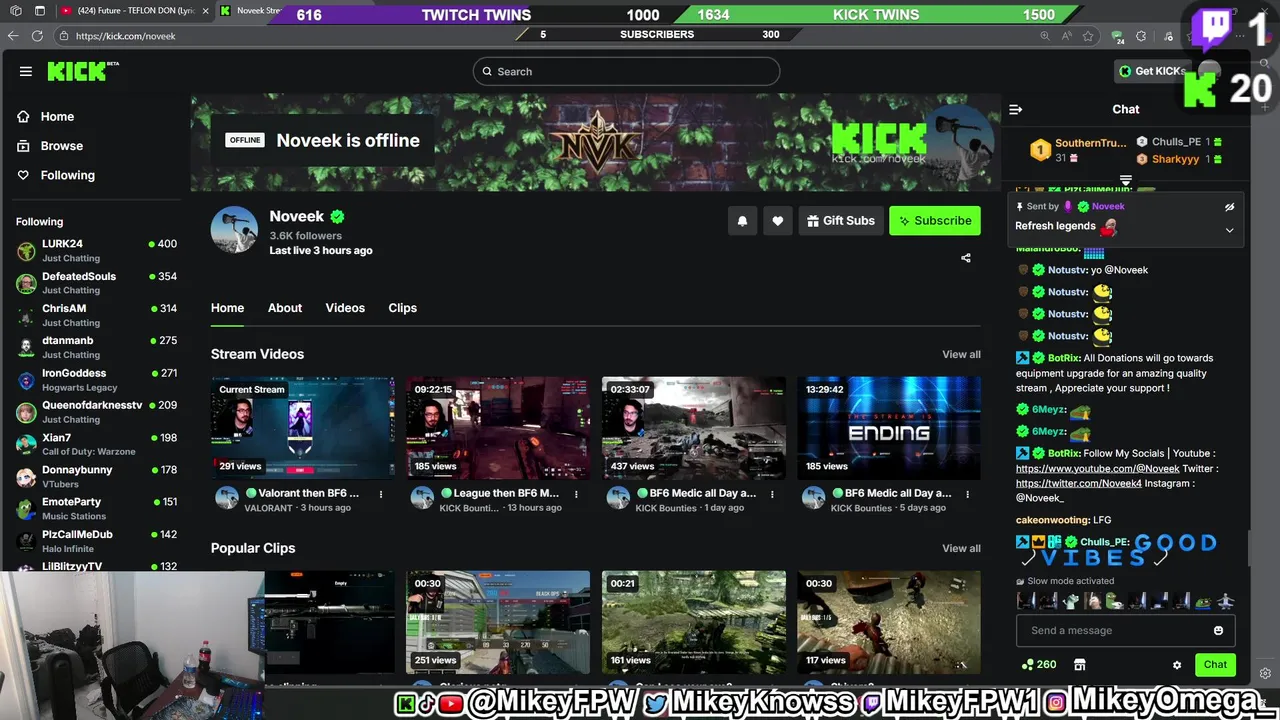Click the share icon below Subscribe
The width and height of the screenshot is (1280, 720).
pyautogui.click(x=966, y=258)
